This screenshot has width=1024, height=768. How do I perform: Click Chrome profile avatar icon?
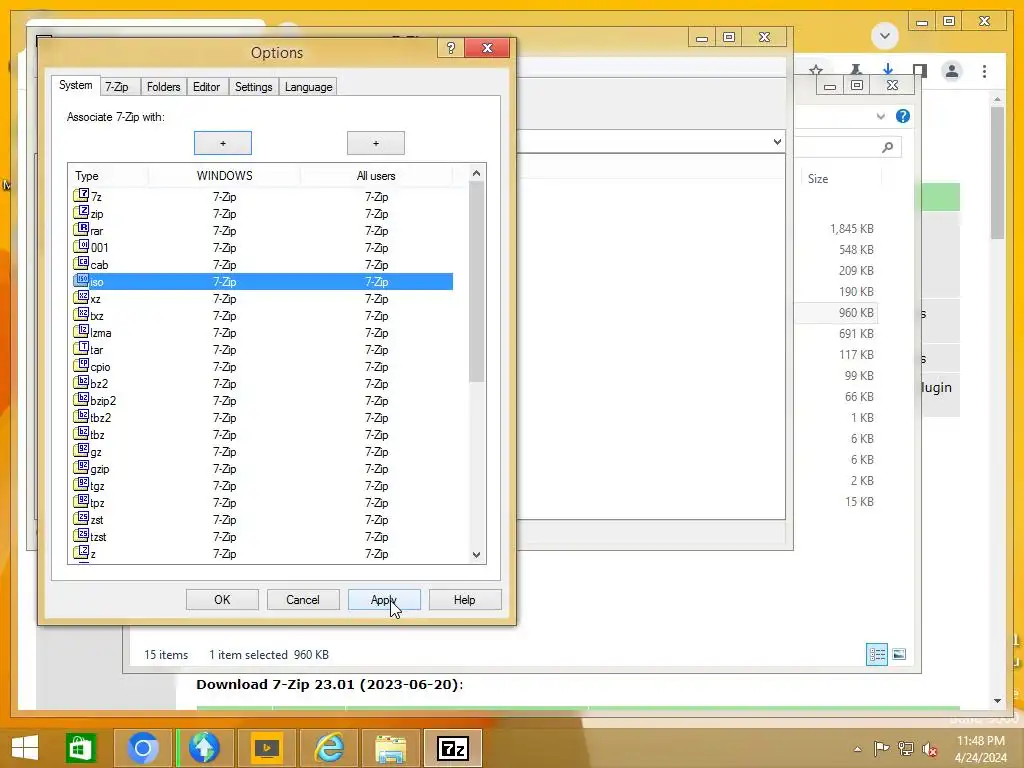coord(952,71)
